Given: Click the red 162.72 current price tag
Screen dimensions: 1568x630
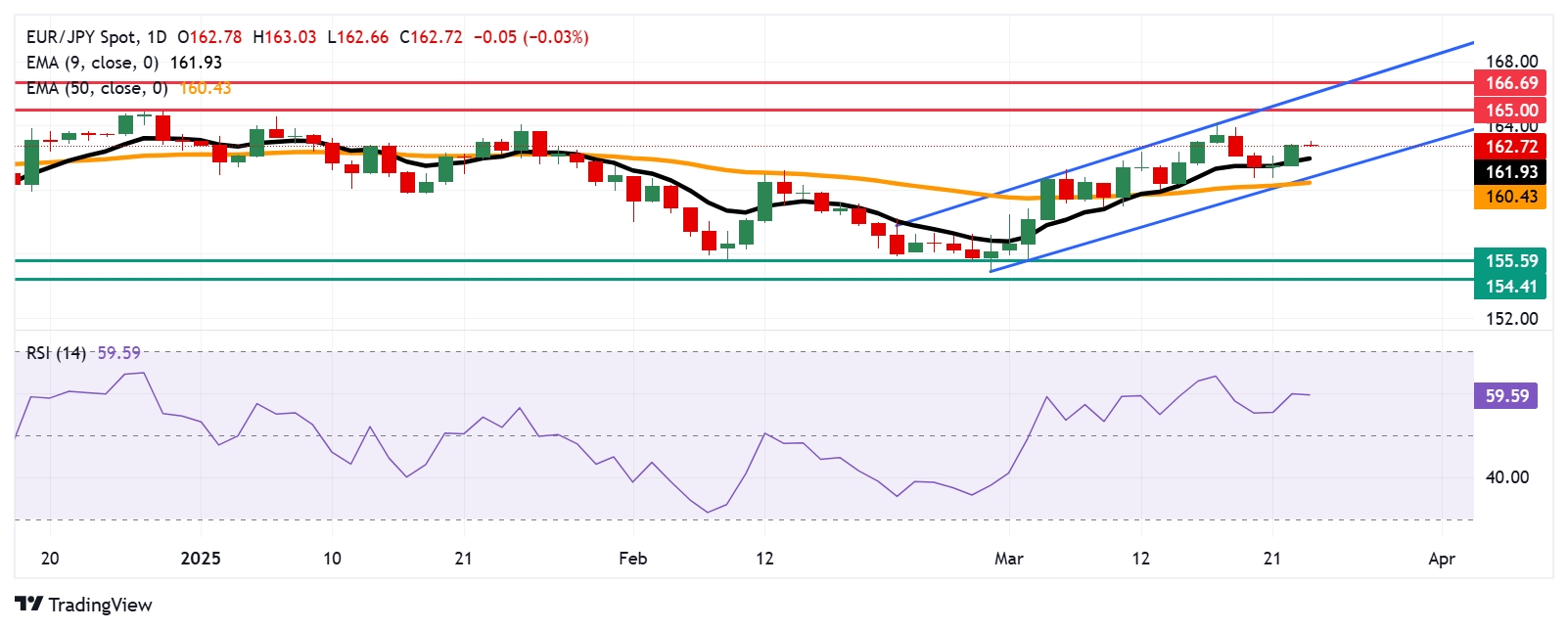Looking at the screenshot, I should coord(1511,147).
